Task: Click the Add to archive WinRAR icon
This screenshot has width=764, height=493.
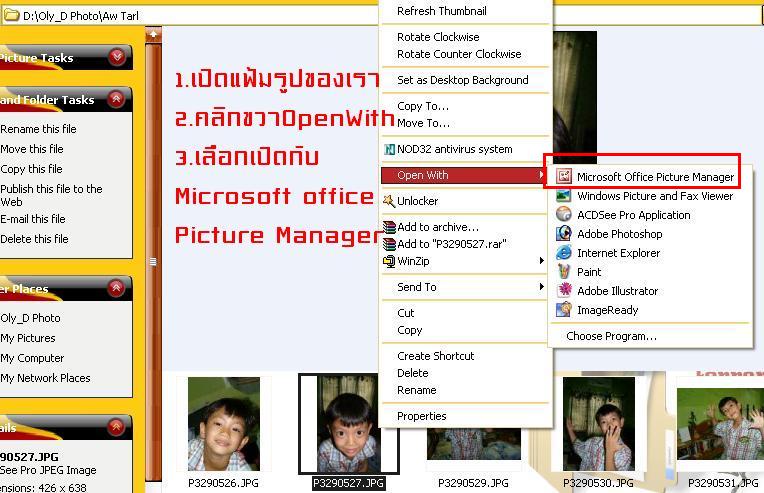Action: [389, 227]
